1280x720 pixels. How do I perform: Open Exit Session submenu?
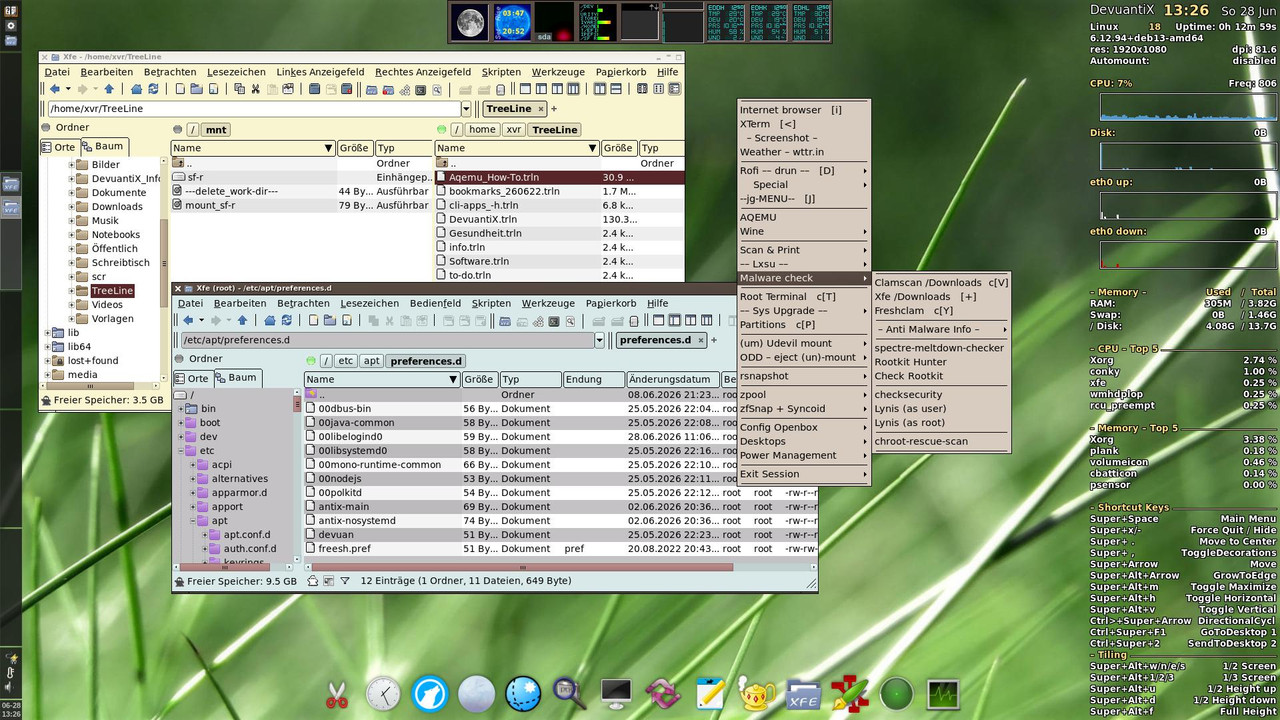[804, 474]
